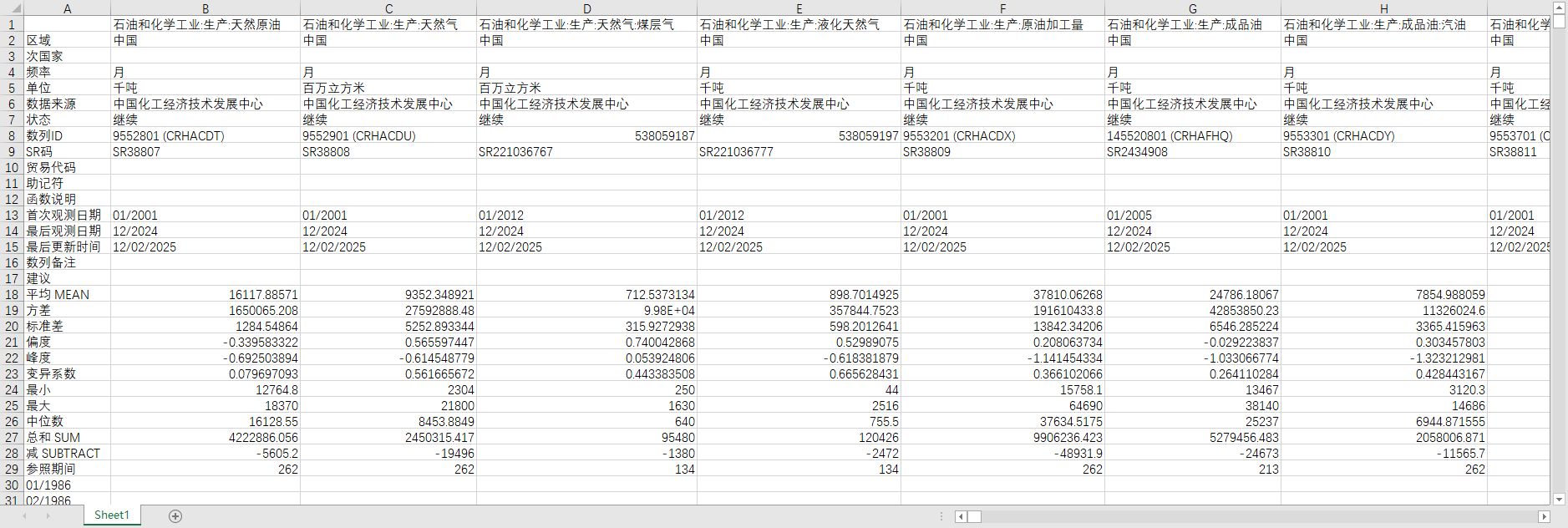This screenshot has height=528, width=1568.
Task: Select row 27 header
Action: tap(12, 438)
